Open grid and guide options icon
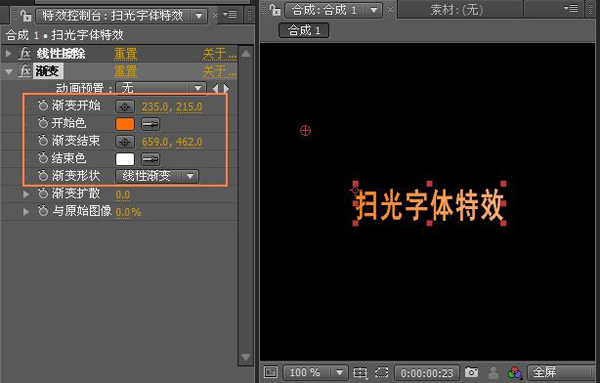 [360, 372]
